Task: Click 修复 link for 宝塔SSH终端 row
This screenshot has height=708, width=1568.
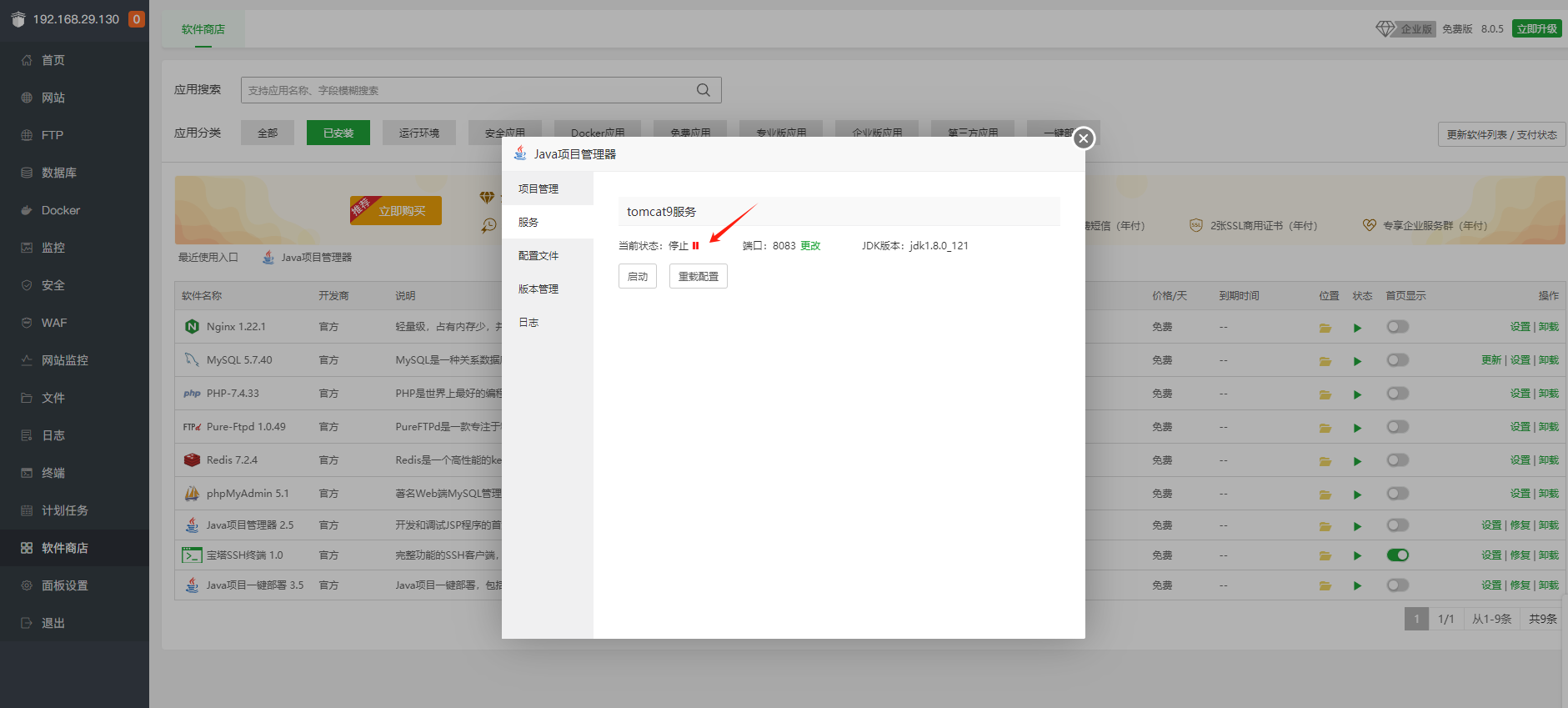Action: pos(1520,555)
